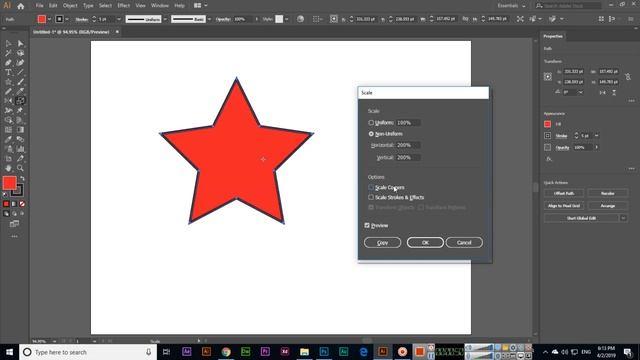Select the Eyedropper tool
Image resolution: width=640 pixels, height=360 pixels.
(x=8, y=139)
